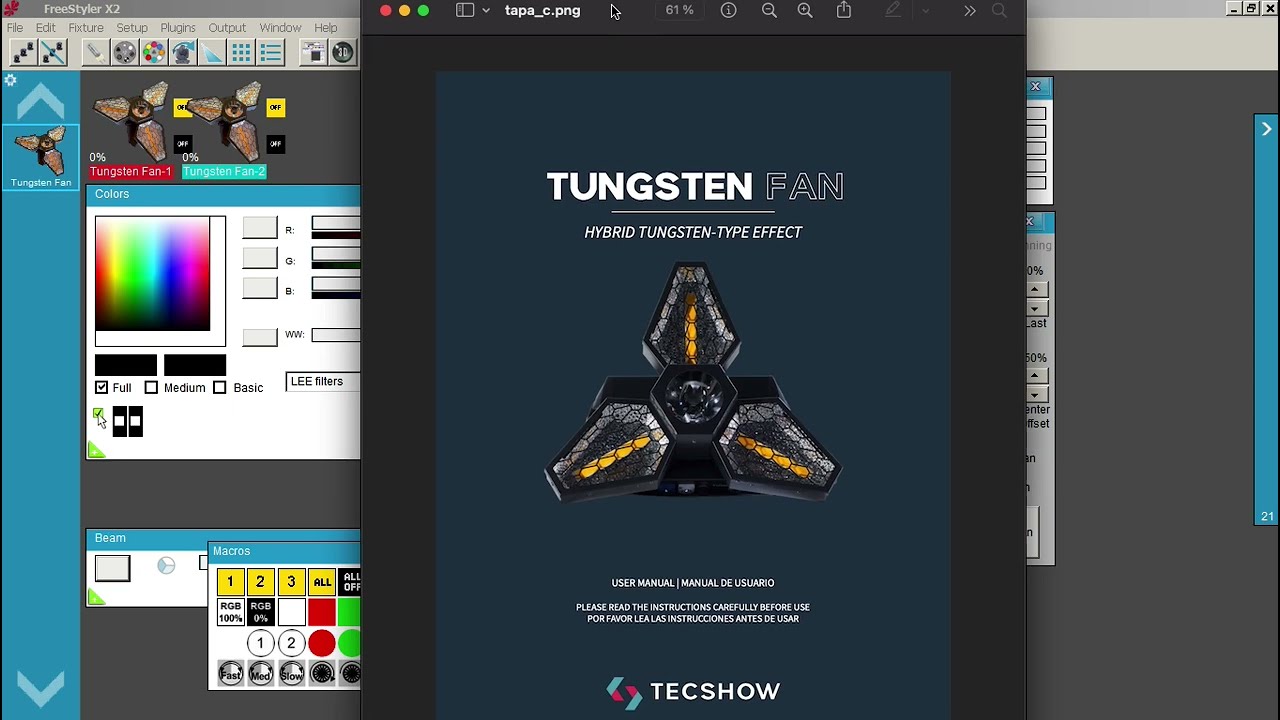This screenshot has width=1280, height=720.
Task: Expand Beam panel with green corner triangle
Action: pos(96,597)
